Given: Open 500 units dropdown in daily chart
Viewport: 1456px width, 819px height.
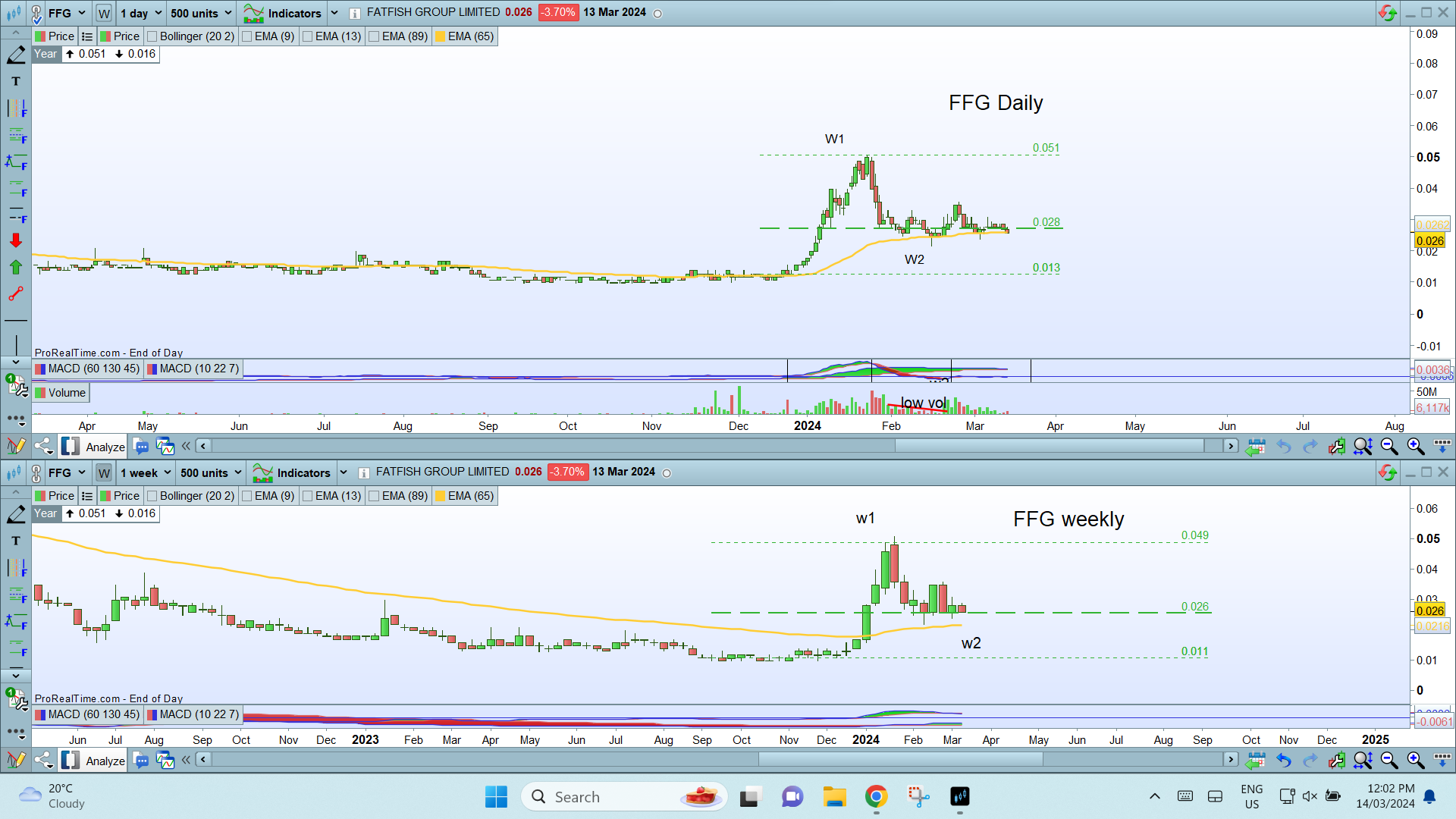Looking at the screenshot, I should 201,13.
